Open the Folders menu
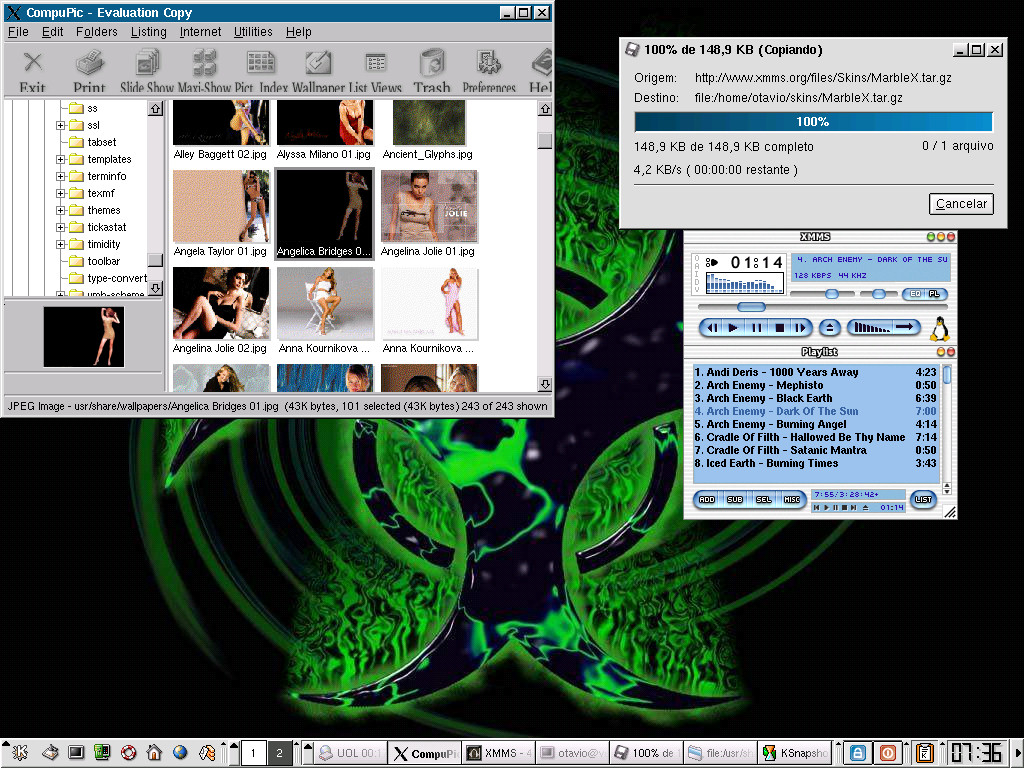1024x768 pixels. pyautogui.click(x=97, y=31)
